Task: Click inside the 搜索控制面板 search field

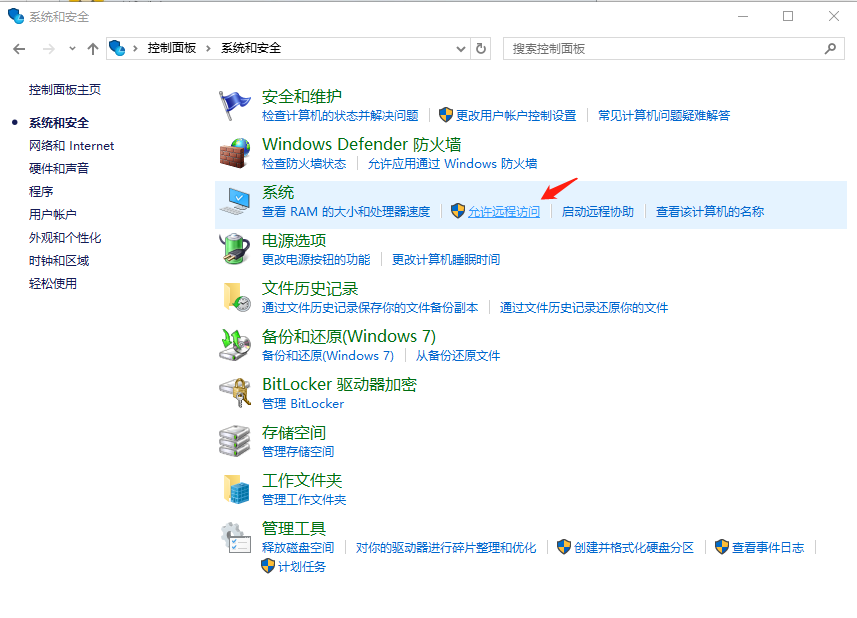Action: (650, 48)
